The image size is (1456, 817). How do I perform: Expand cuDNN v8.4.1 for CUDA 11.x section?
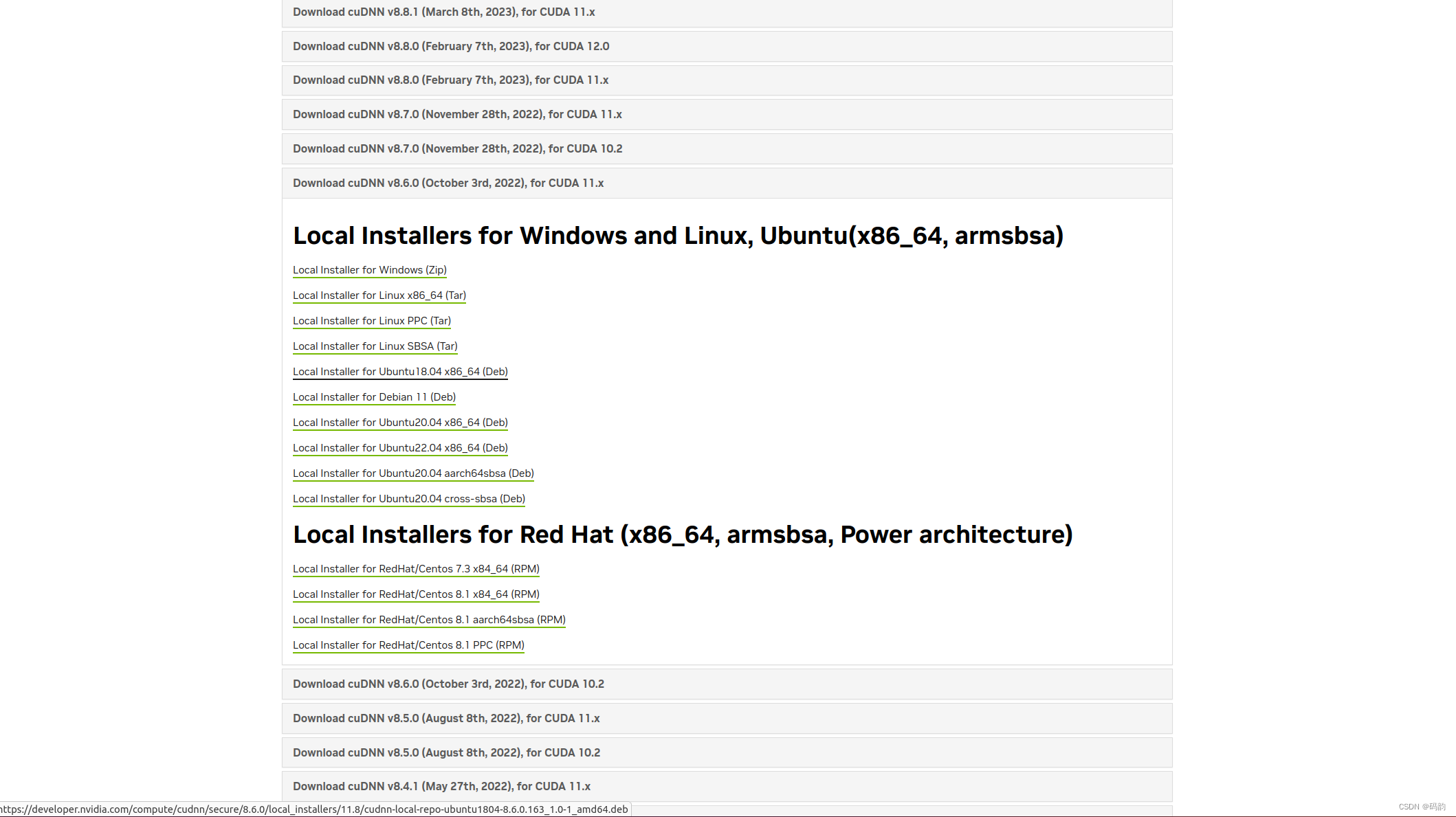(x=727, y=786)
